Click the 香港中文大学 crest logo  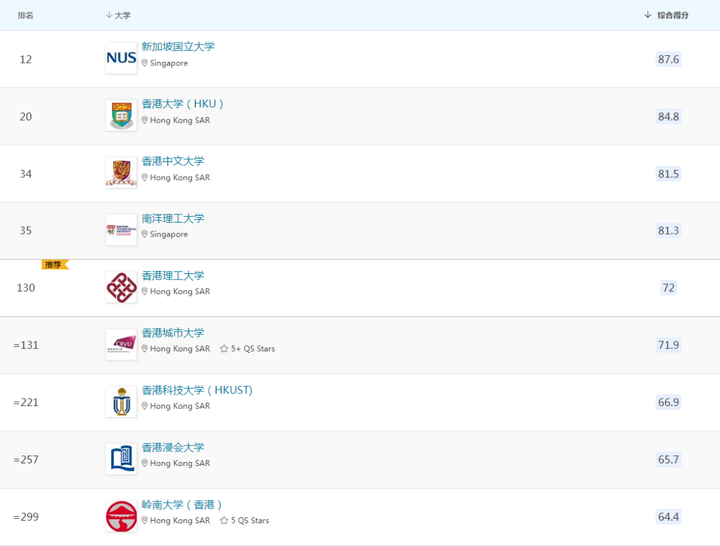coord(121,173)
